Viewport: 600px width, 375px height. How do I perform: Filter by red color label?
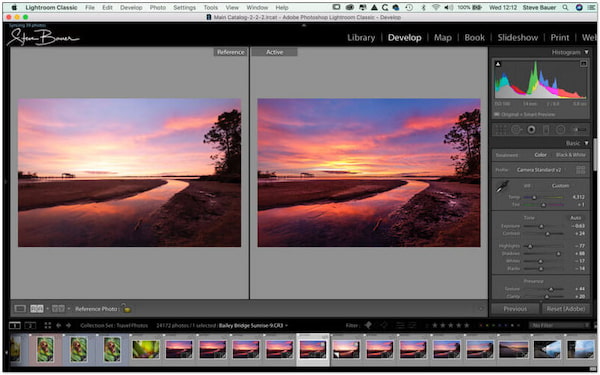pos(481,326)
